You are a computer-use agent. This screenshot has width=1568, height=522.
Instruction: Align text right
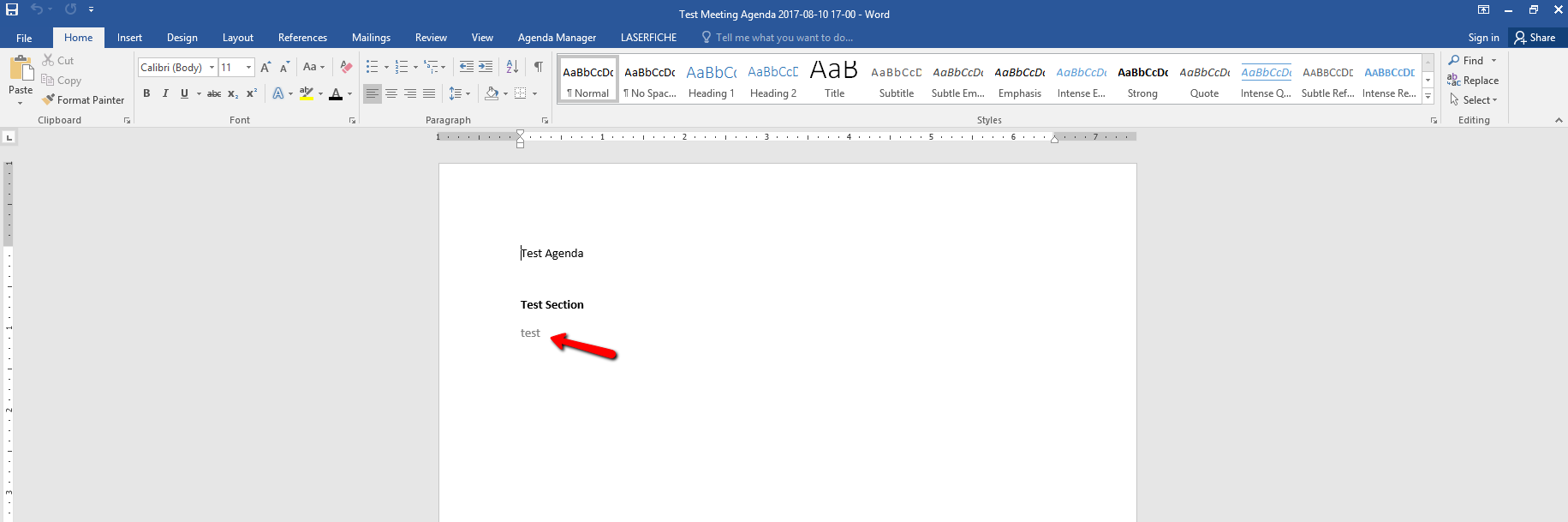click(410, 93)
